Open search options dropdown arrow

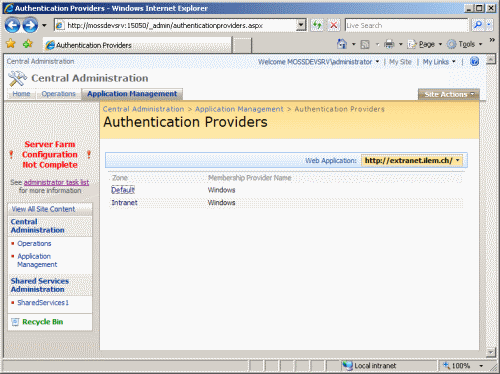[489, 25]
